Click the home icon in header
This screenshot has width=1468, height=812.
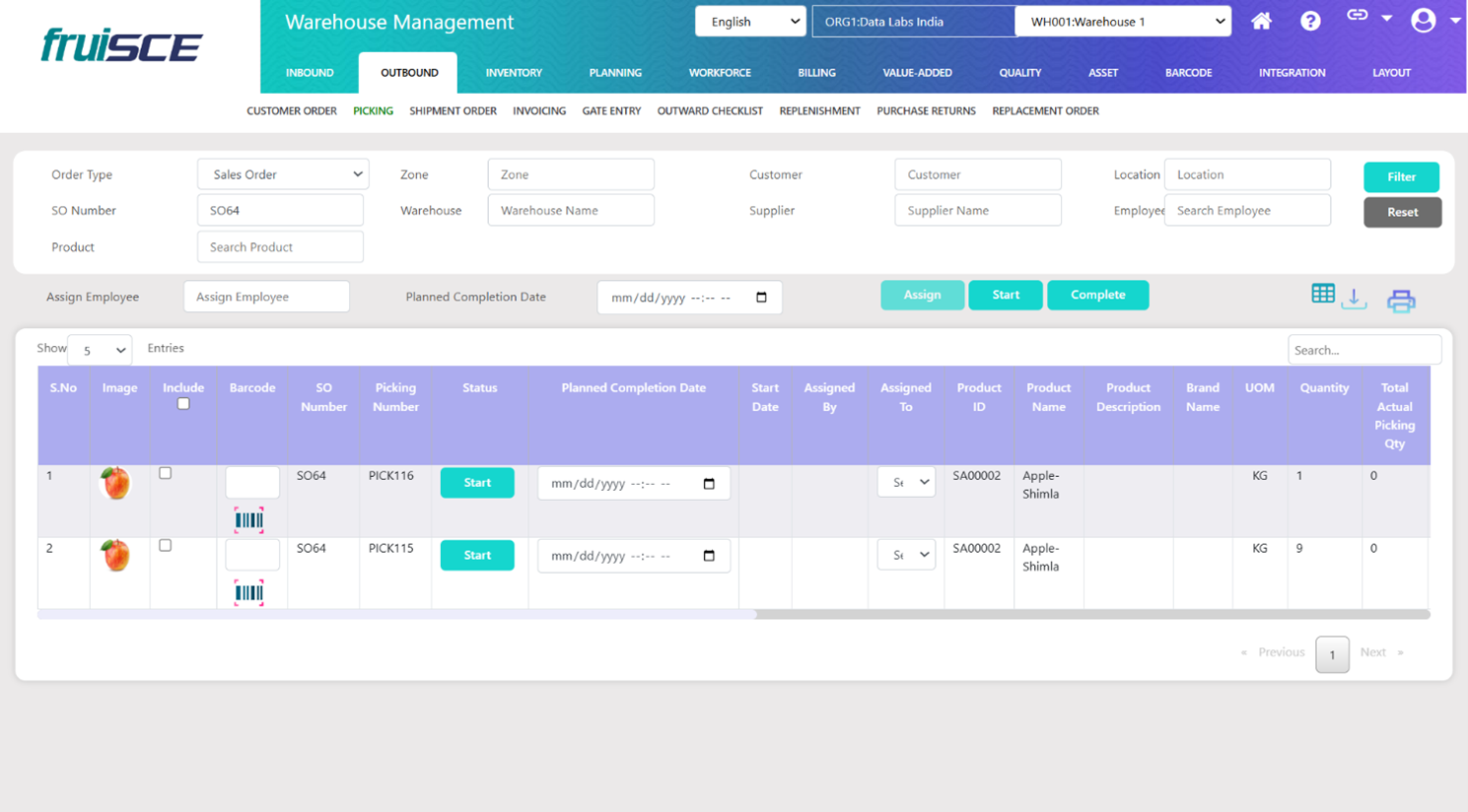coord(1261,21)
